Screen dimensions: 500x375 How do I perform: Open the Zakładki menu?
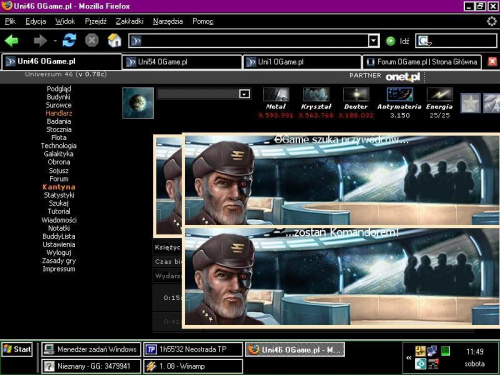click(129, 21)
